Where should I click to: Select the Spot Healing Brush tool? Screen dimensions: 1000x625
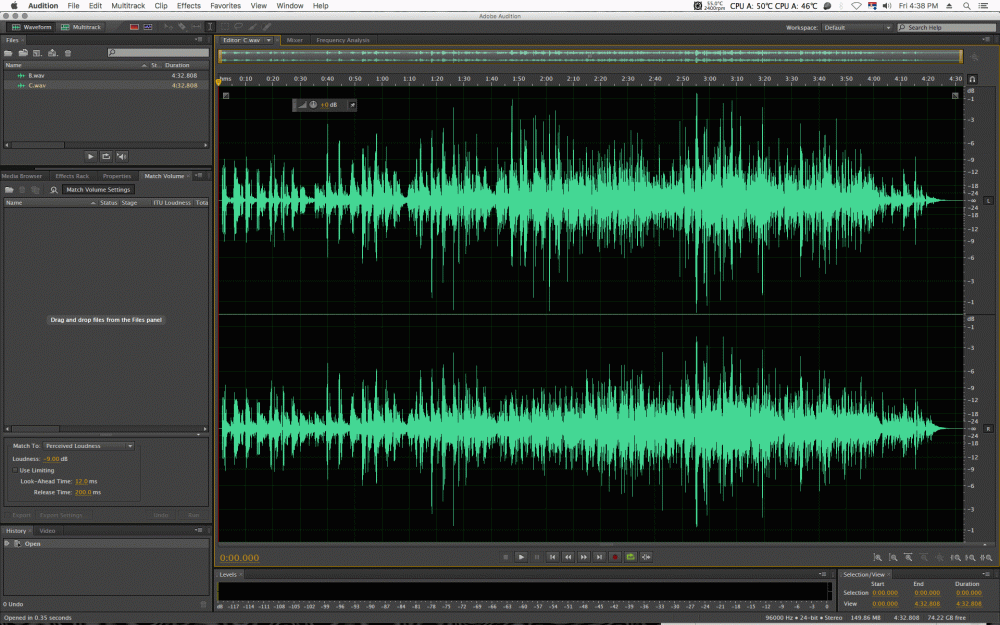(x=267, y=27)
